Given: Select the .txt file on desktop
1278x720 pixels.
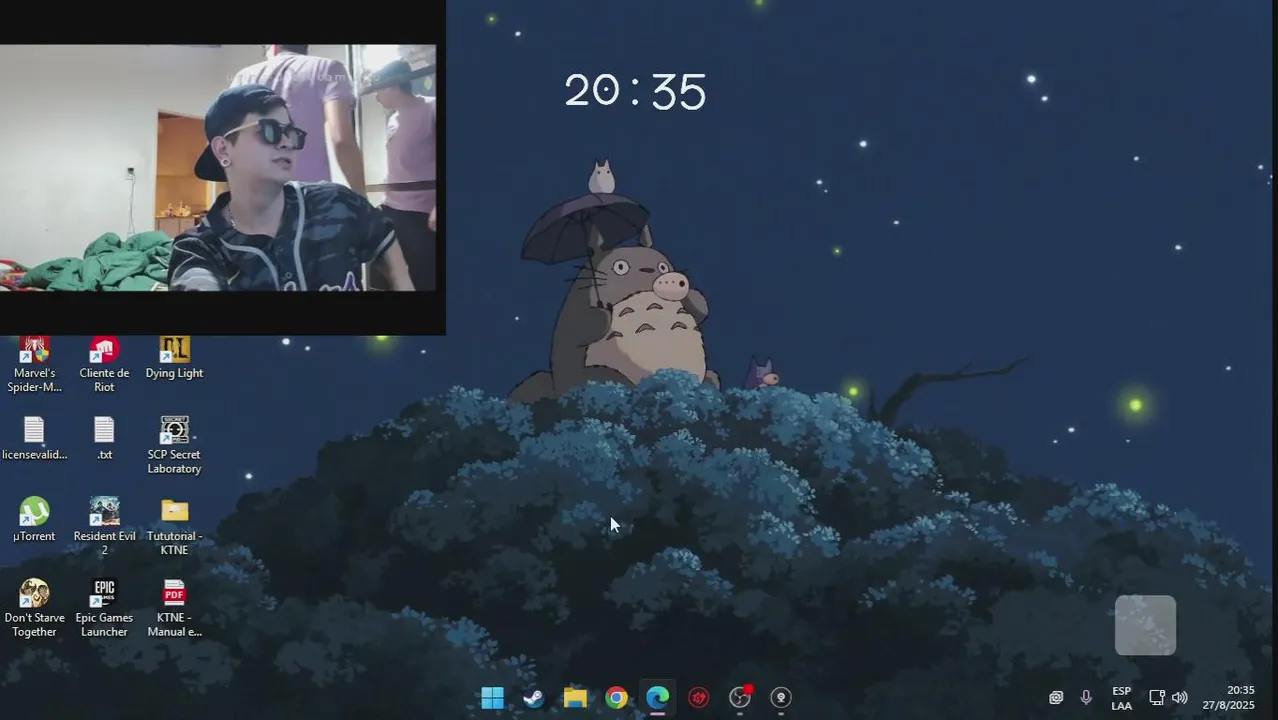Looking at the screenshot, I should pyautogui.click(x=104, y=439).
